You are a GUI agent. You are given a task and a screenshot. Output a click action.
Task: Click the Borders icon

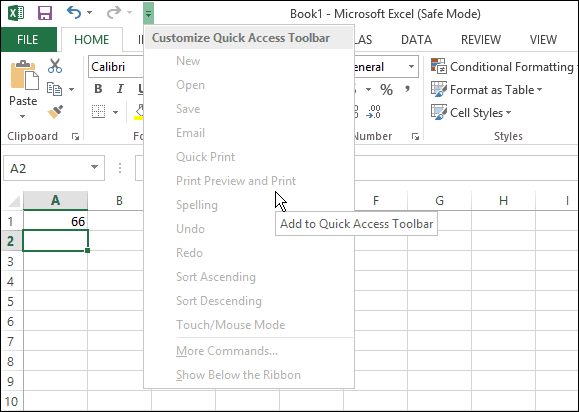[99, 111]
